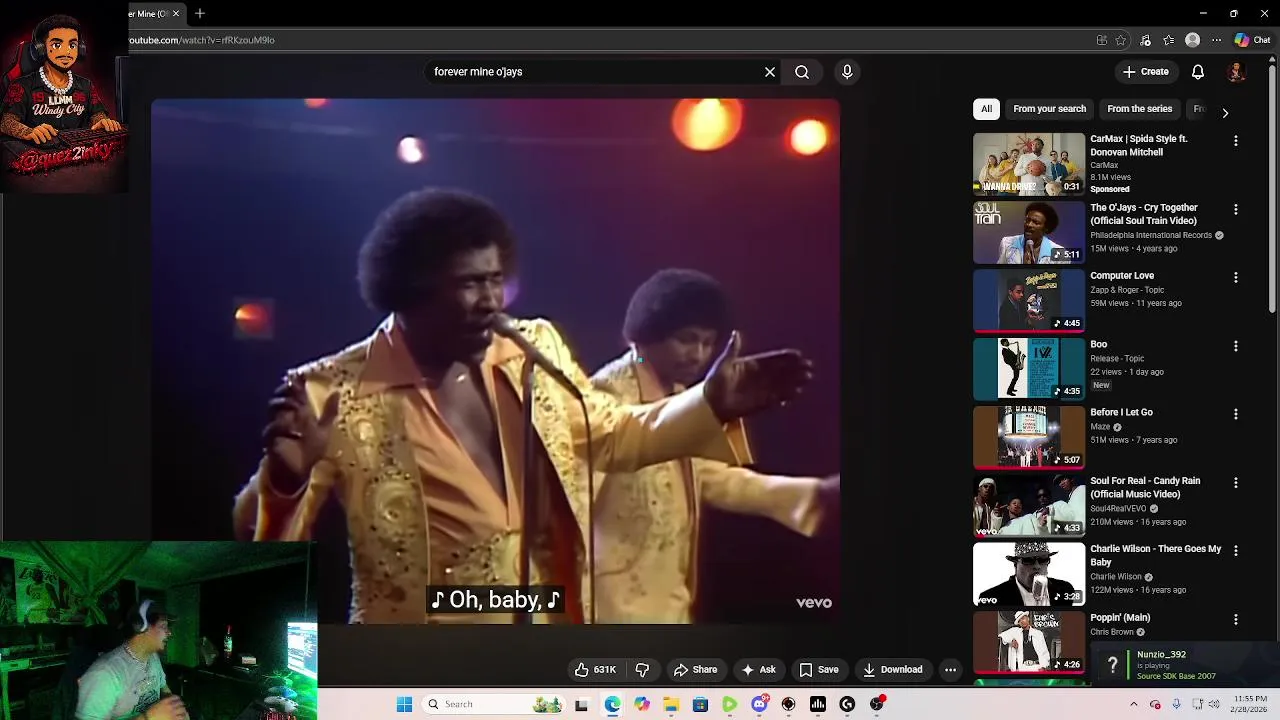
Task: Open Copilot Chat in browser toolbar
Action: (1252, 40)
